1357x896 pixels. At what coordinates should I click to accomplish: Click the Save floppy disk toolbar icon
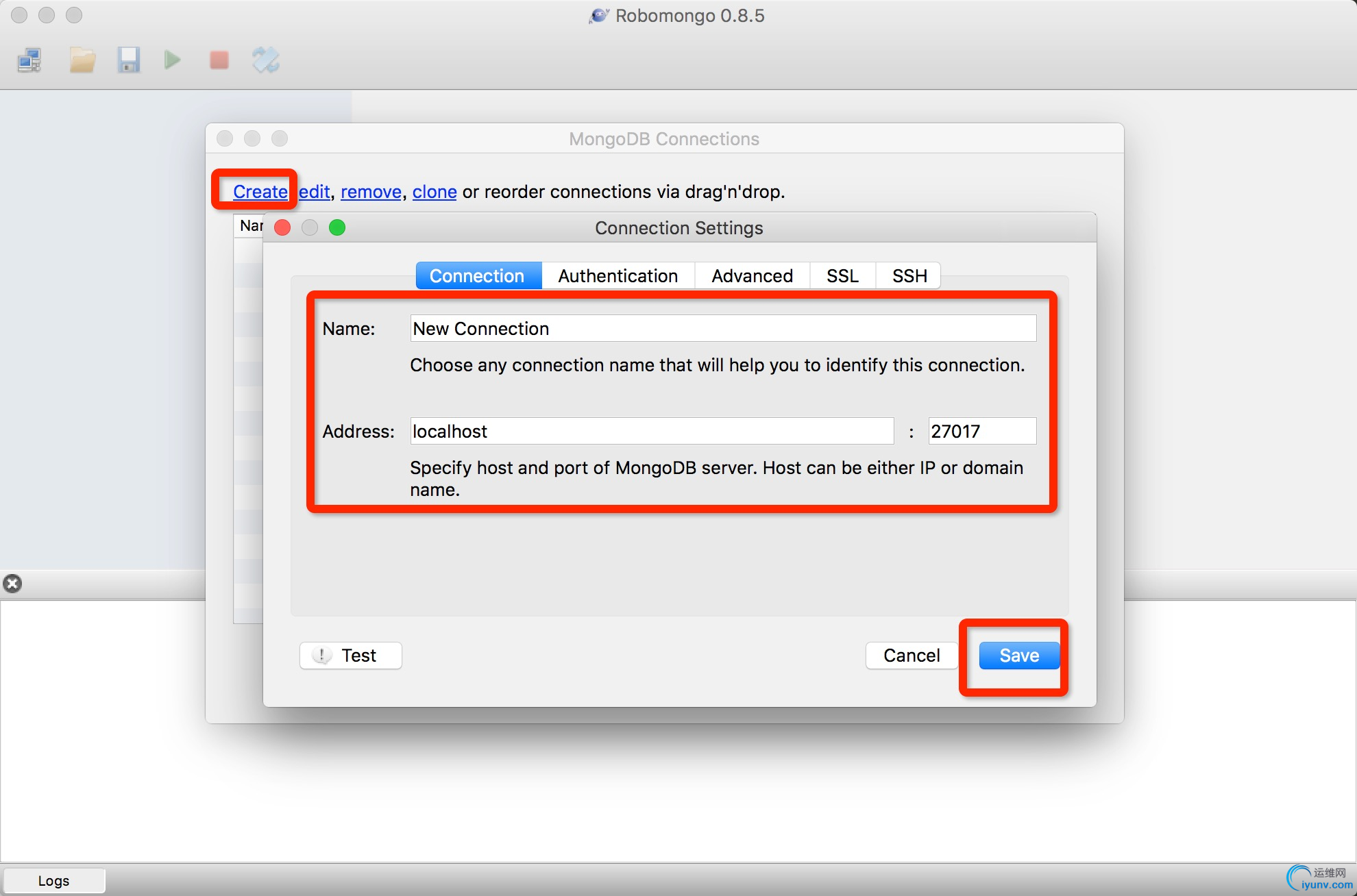128,60
